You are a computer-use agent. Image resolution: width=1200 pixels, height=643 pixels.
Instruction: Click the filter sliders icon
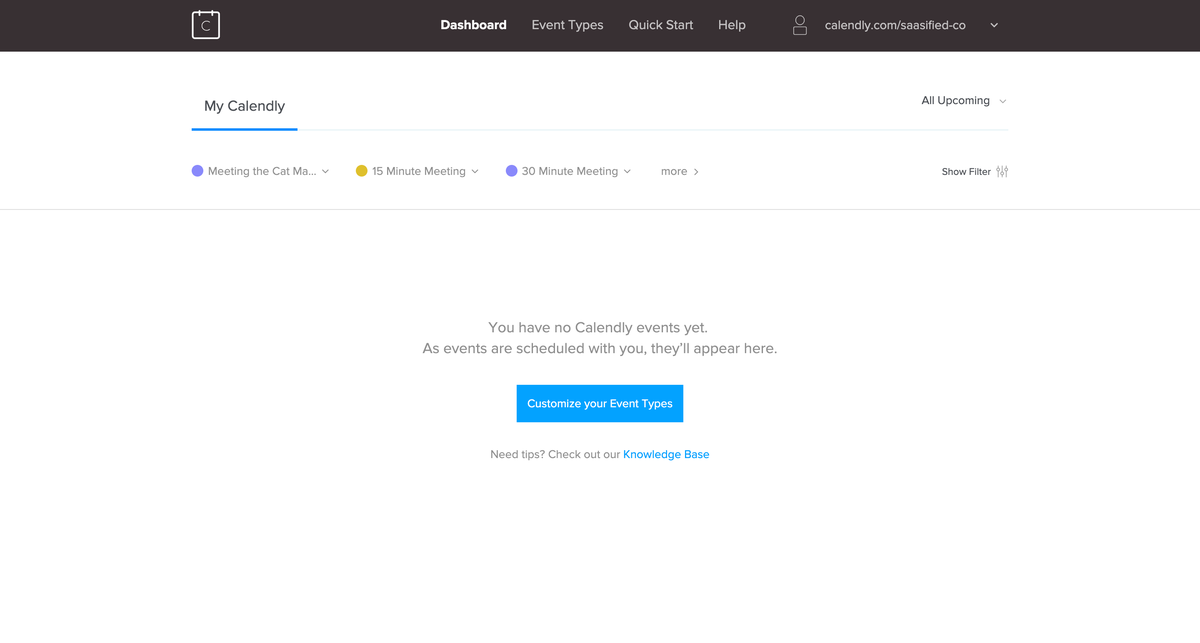point(1002,171)
